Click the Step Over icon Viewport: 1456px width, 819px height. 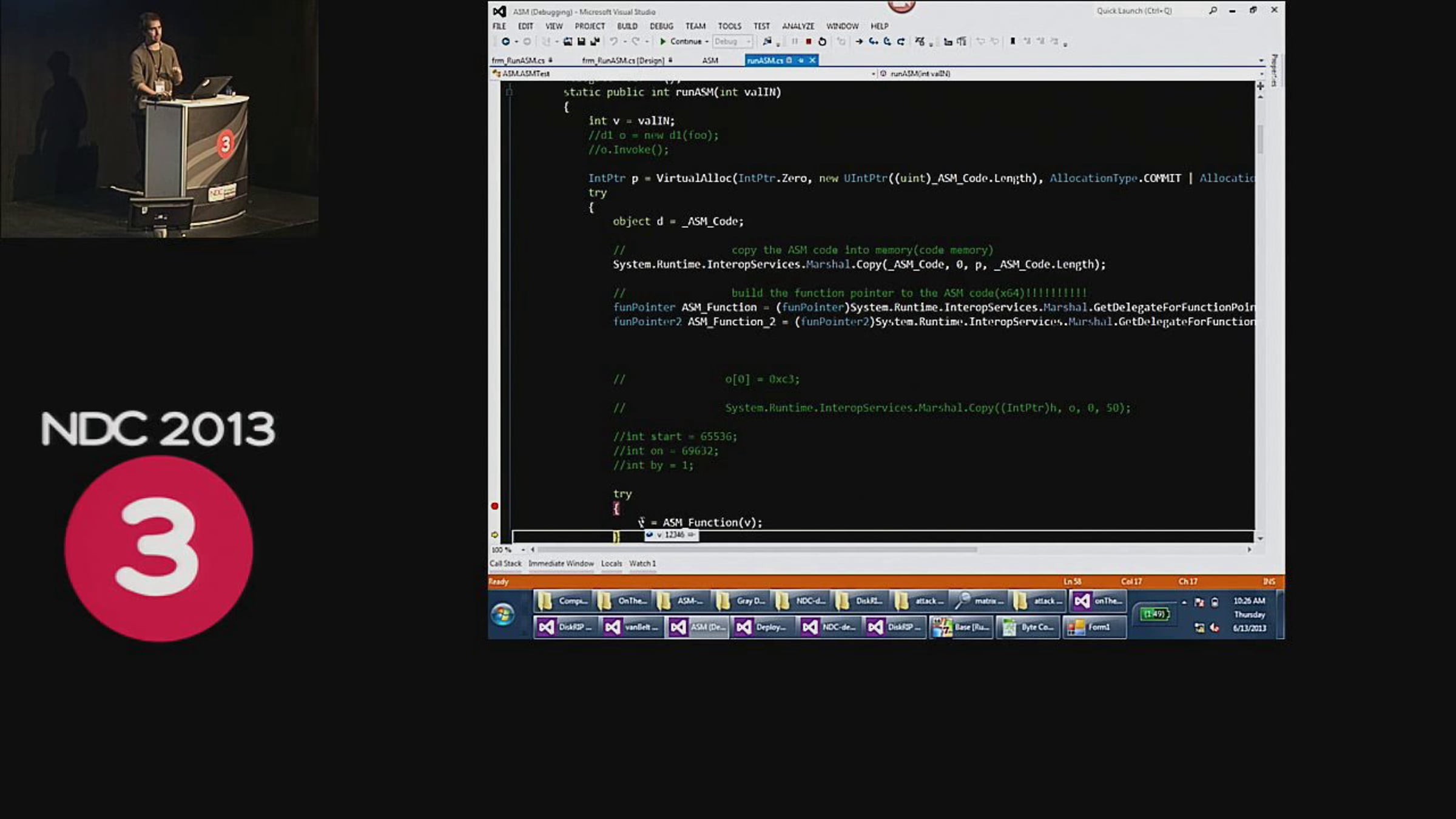(x=887, y=42)
